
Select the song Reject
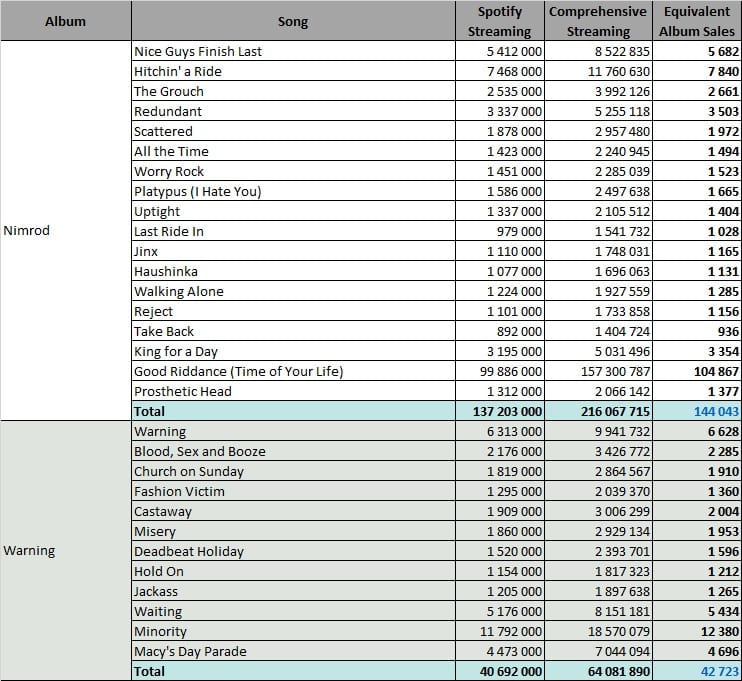pos(293,311)
